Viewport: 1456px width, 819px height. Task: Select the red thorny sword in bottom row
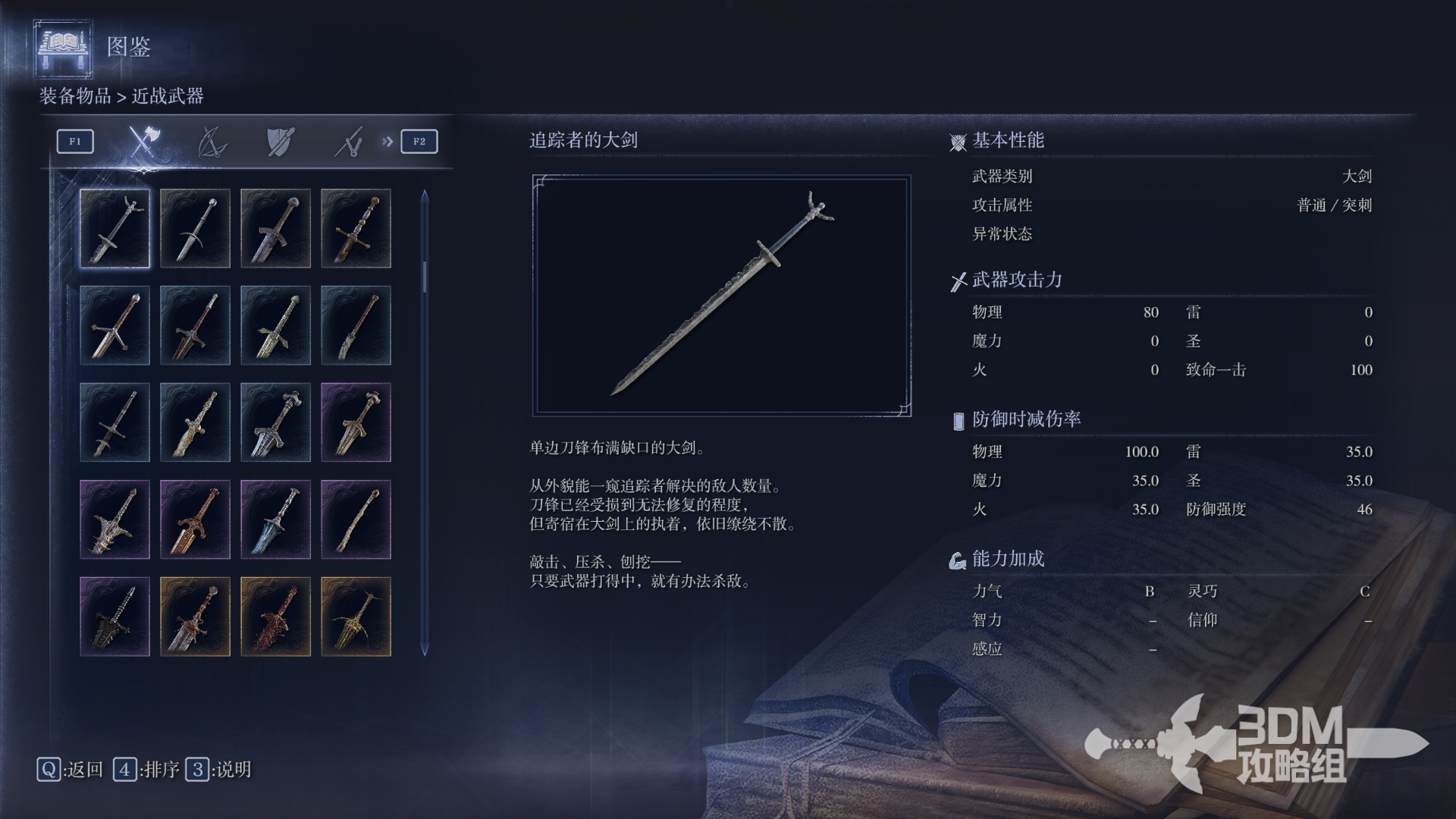(x=275, y=617)
